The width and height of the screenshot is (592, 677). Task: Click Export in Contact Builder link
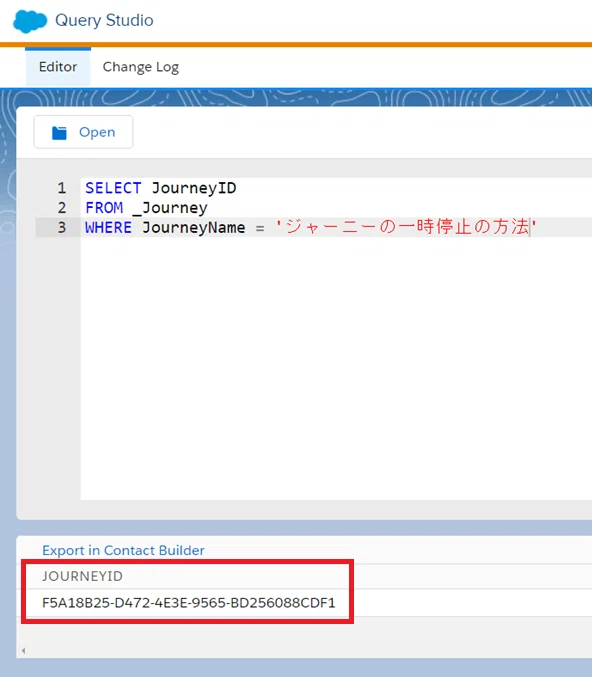point(123,550)
